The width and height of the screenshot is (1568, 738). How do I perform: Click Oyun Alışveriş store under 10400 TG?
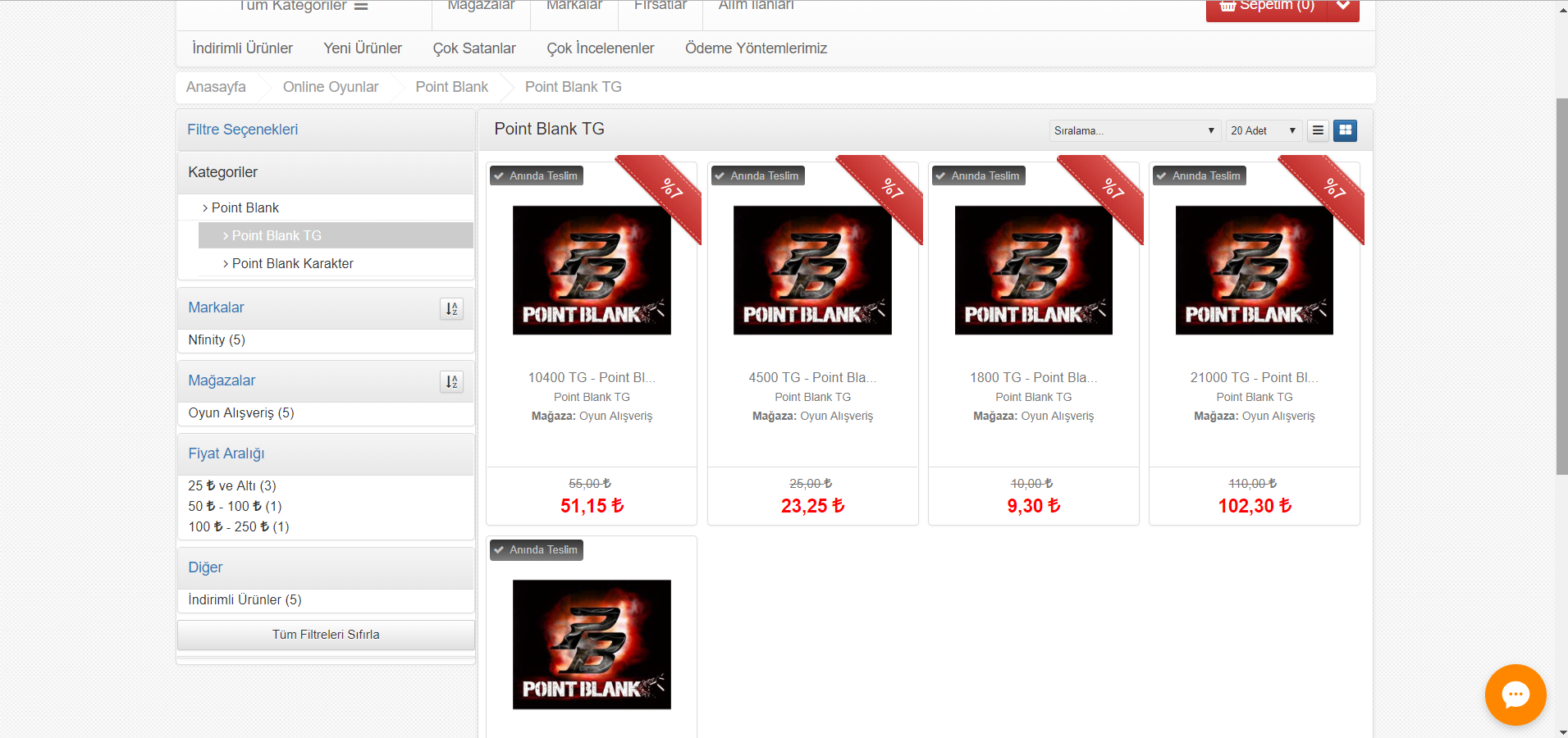click(616, 416)
